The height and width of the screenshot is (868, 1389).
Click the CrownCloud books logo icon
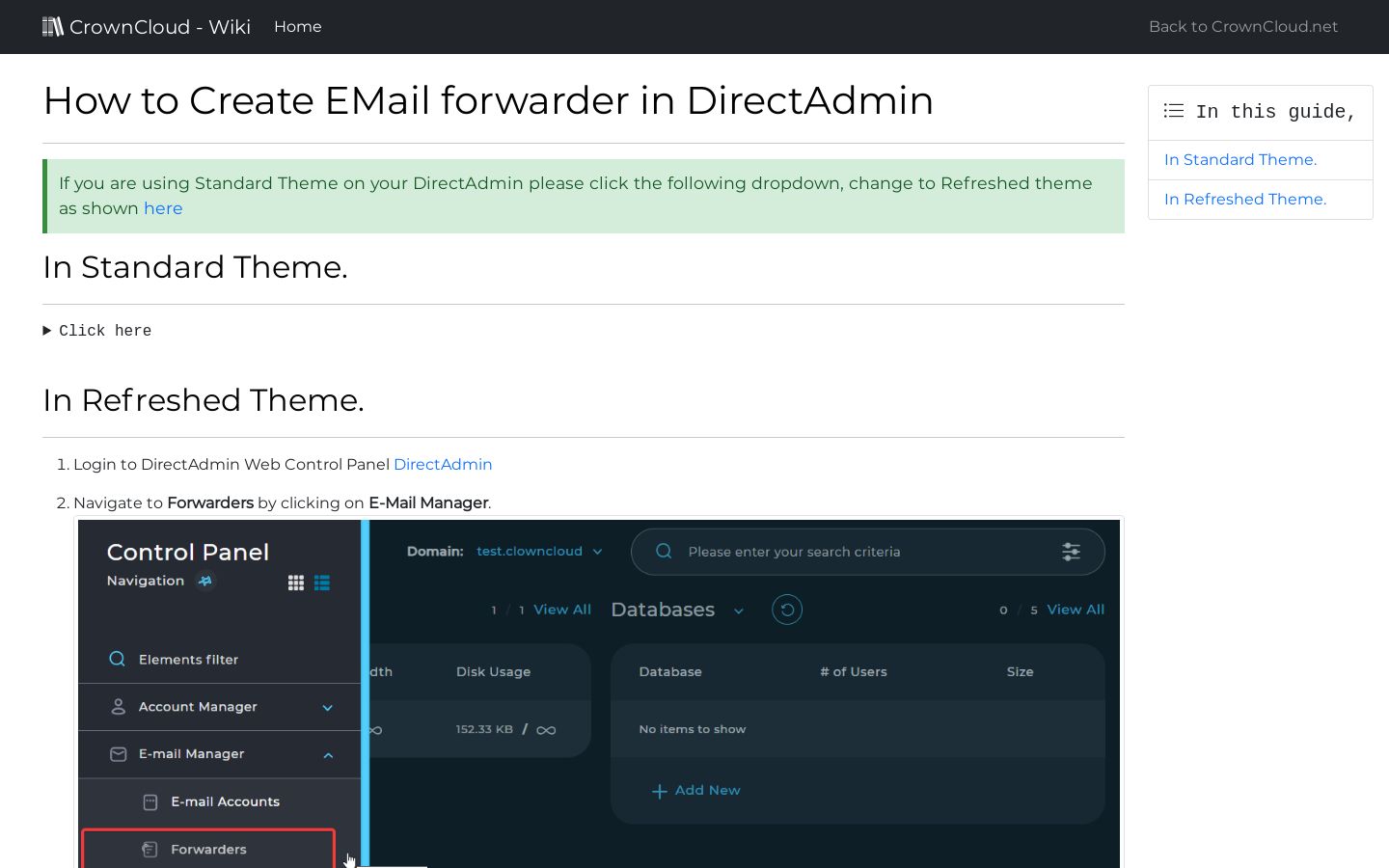[53, 25]
